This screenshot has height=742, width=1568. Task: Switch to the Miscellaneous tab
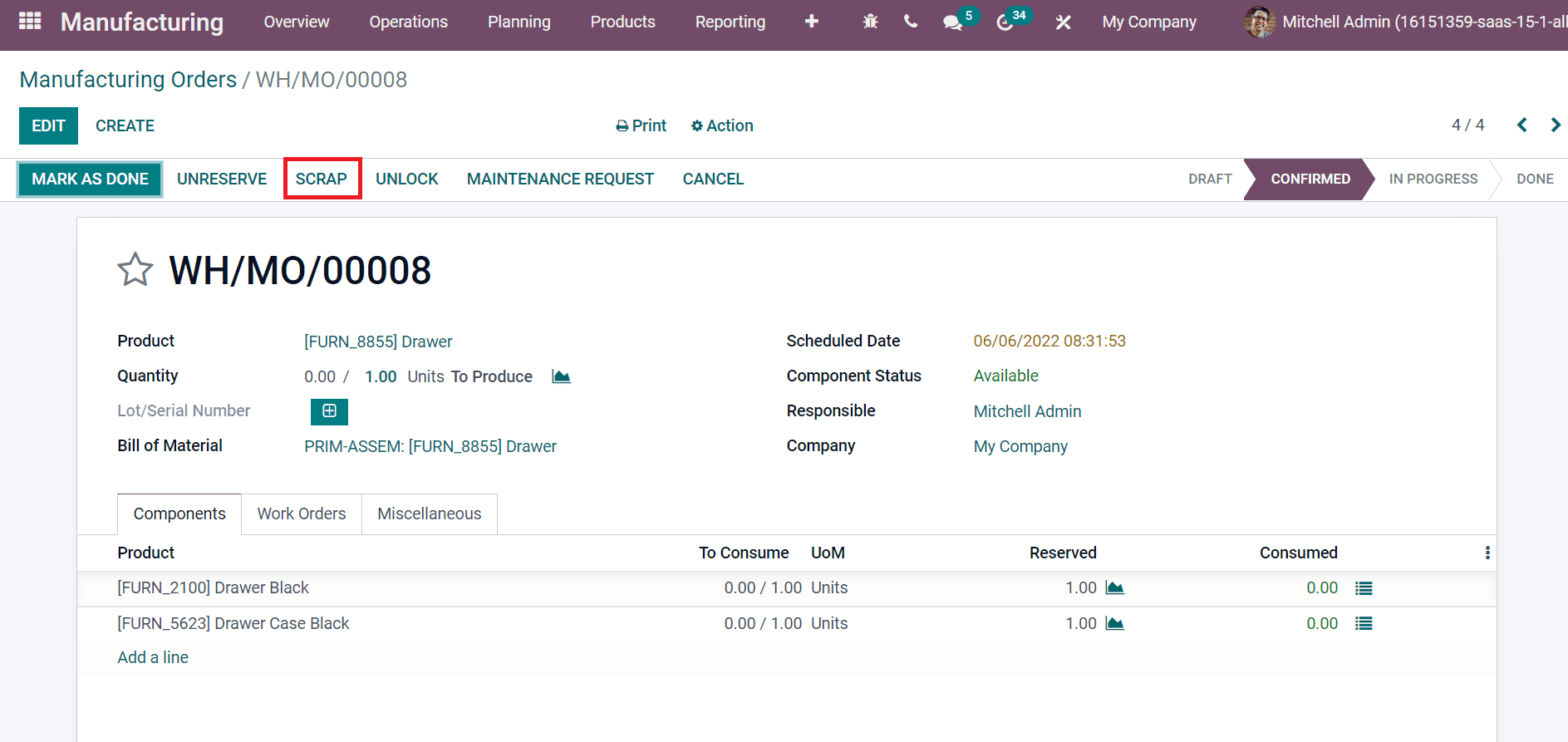(430, 514)
